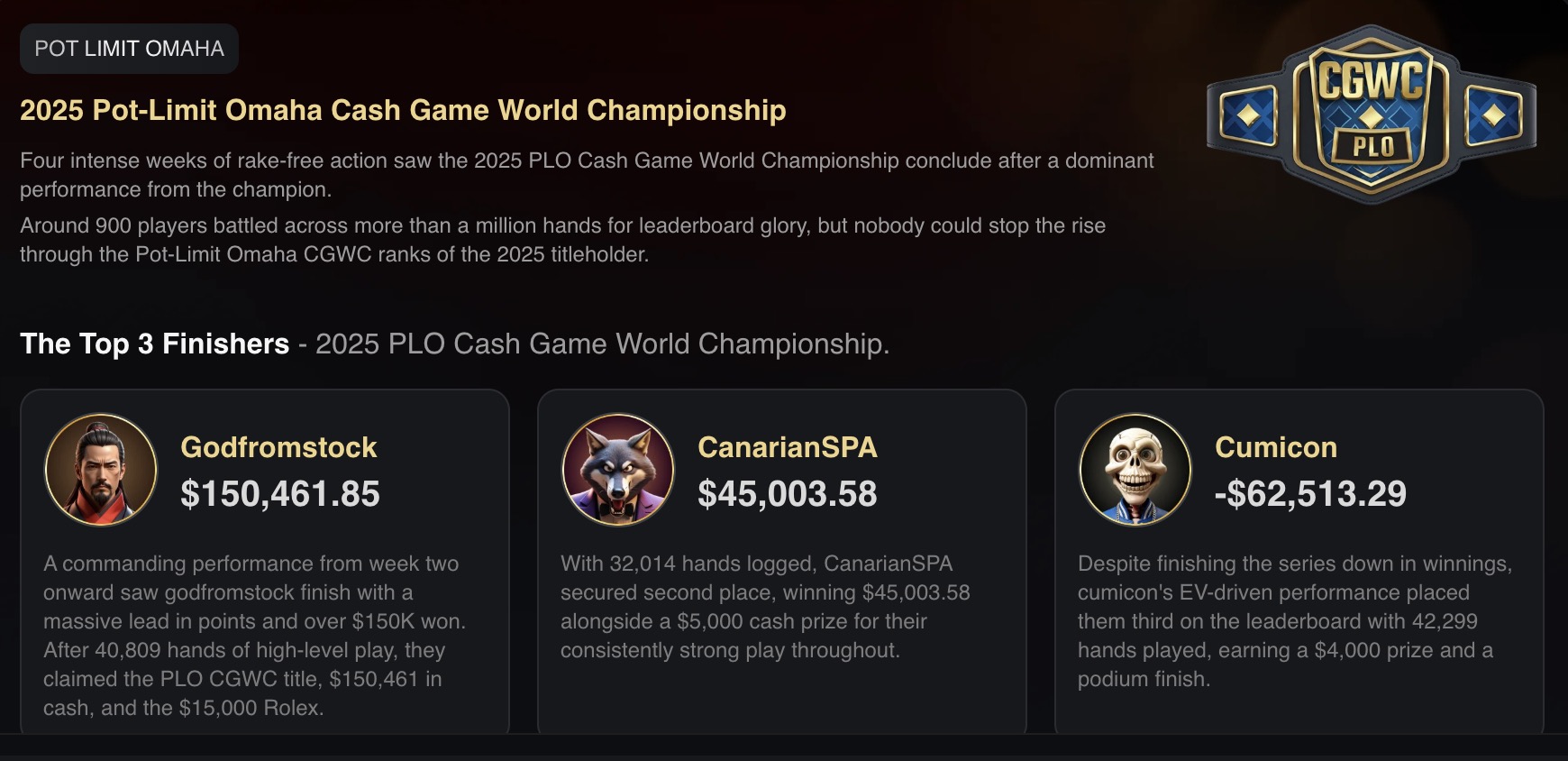Screen dimensions: 1568x761
Task: Click the PLO banner on the championship belt
Action: click(1372, 142)
